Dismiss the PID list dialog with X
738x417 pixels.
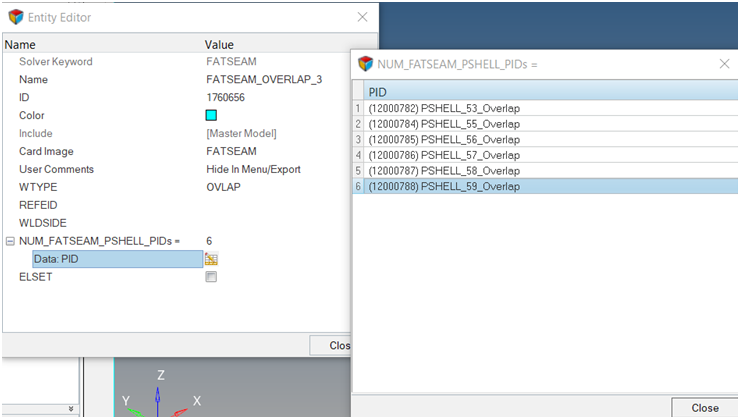click(x=724, y=64)
